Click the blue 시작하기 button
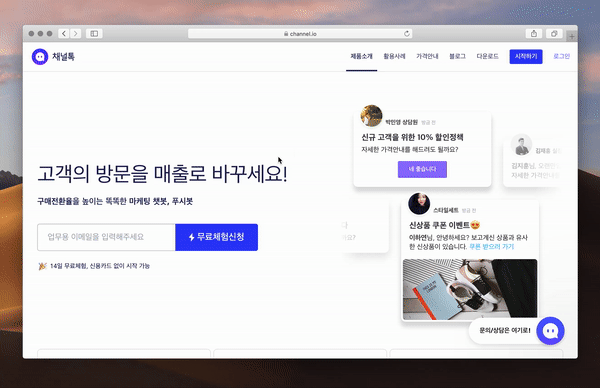The height and width of the screenshot is (388, 600). 526,57
